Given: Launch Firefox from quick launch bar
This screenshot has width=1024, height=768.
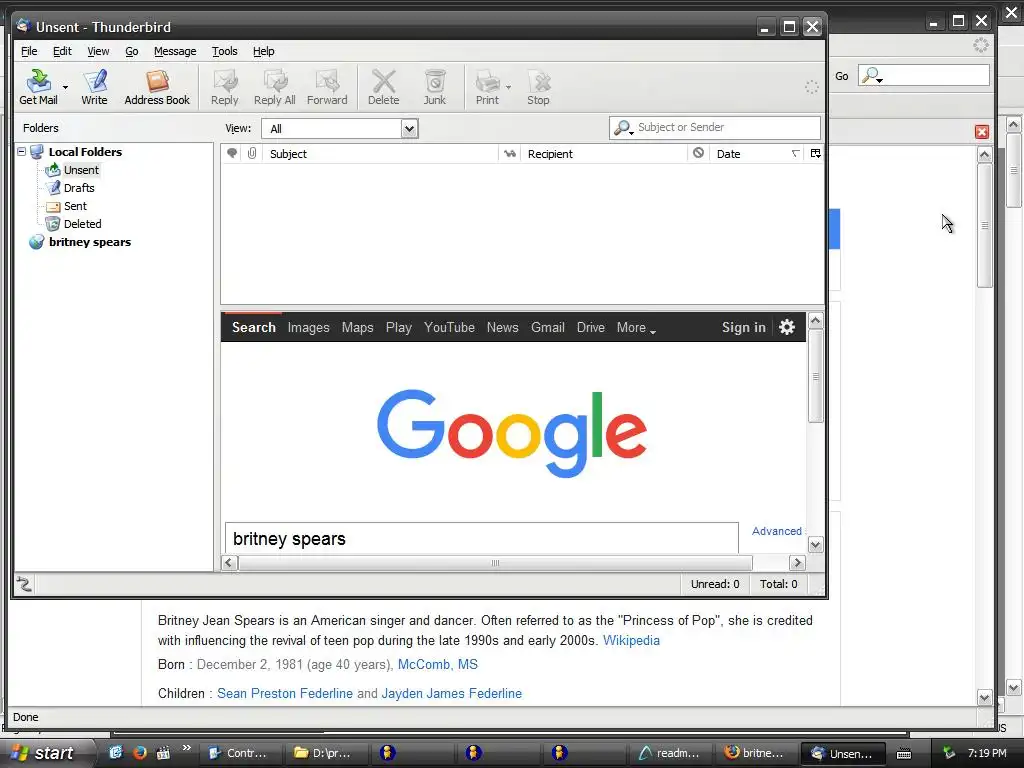Looking at the screenshot, I should coord(139,752).
